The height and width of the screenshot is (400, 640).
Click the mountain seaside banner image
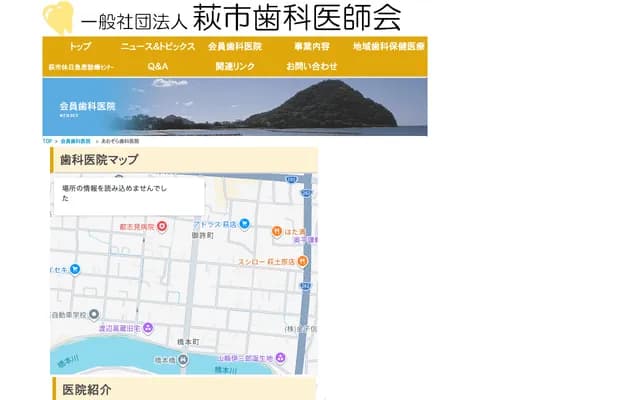click(235, 107)
